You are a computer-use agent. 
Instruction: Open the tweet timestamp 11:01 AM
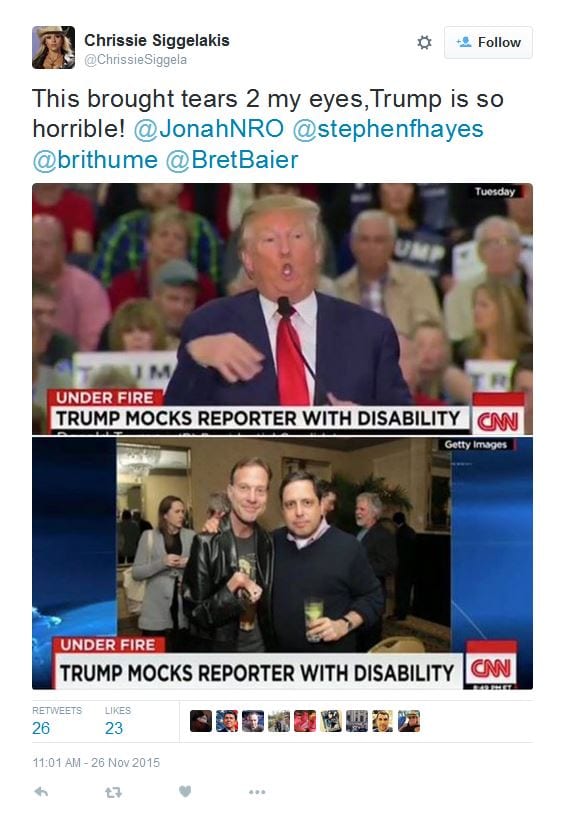tap(96, 763)
